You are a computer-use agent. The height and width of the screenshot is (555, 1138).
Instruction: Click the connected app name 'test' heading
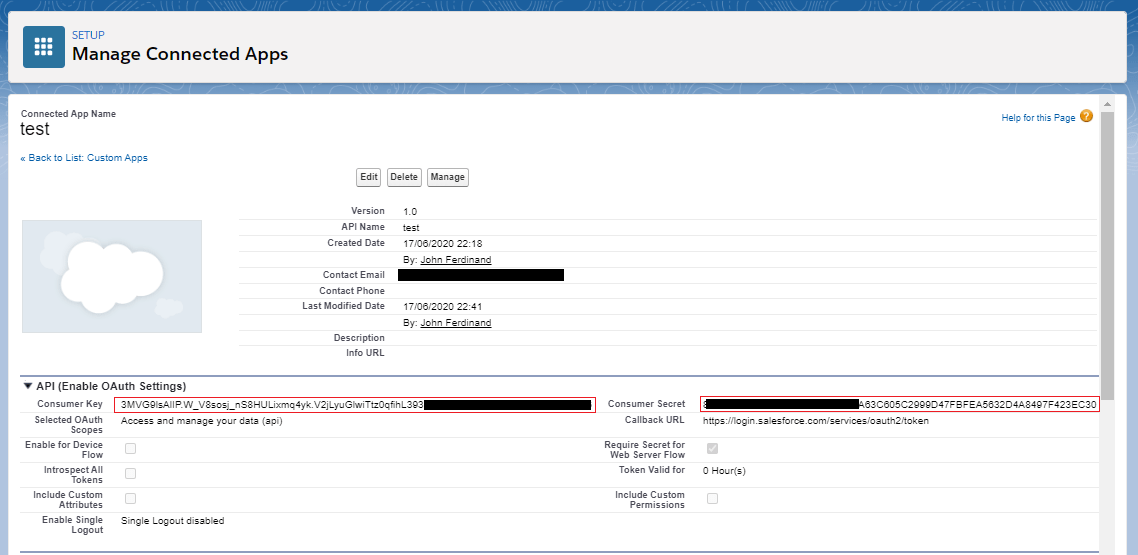coord(35,129)
